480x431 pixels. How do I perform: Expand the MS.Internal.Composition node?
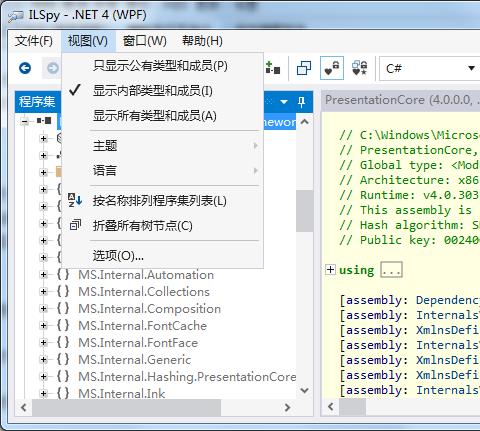click(x=43, y=309)
